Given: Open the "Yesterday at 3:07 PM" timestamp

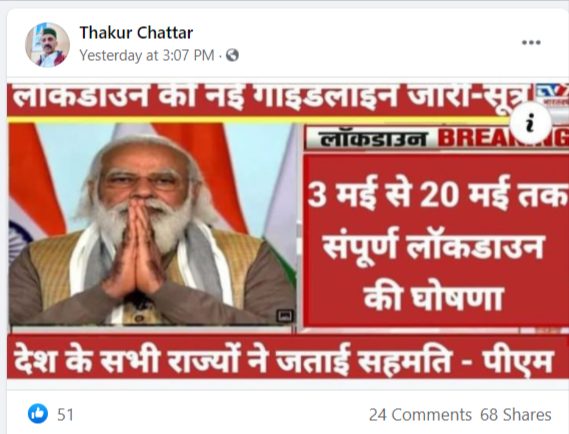Looking at the screenshot, I should [147, 56].
